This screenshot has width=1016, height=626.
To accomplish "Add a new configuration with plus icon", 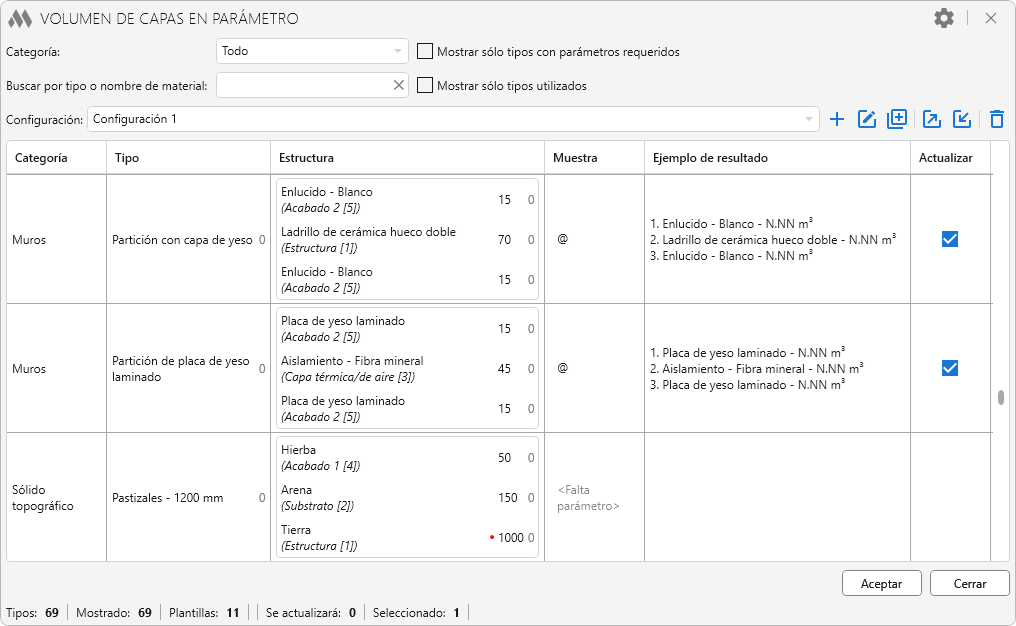I will [837, 120].
